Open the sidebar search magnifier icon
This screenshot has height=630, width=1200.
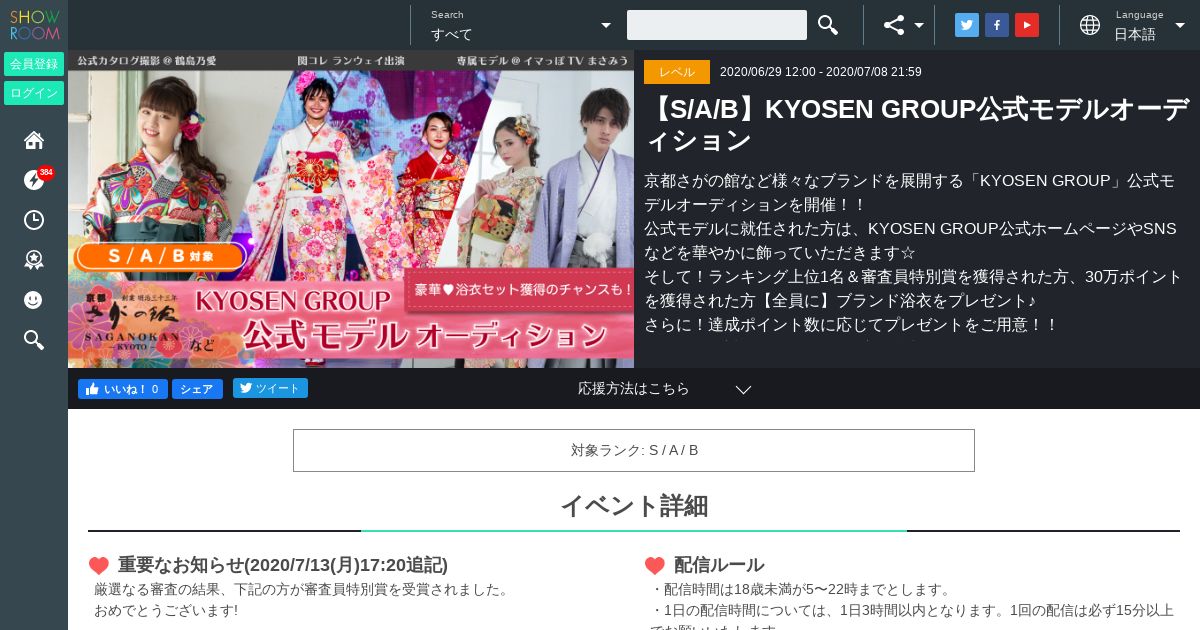tap(34, 340)
